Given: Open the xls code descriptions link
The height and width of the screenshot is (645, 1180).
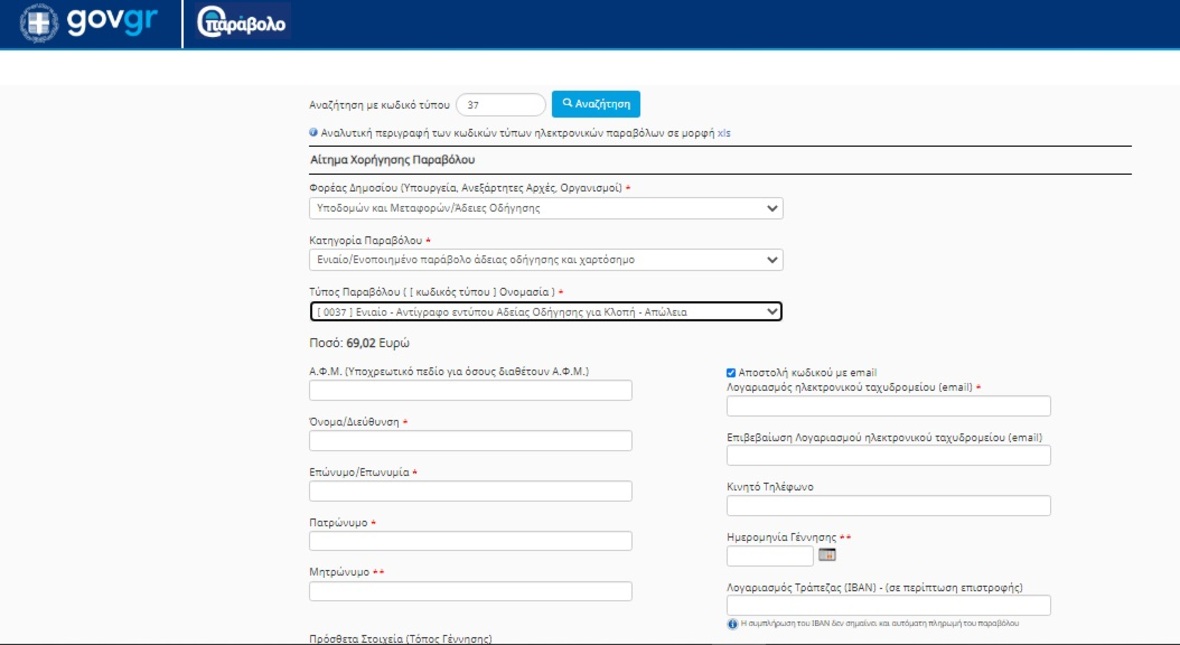Looking at the screenshot, I should (724, 133).
